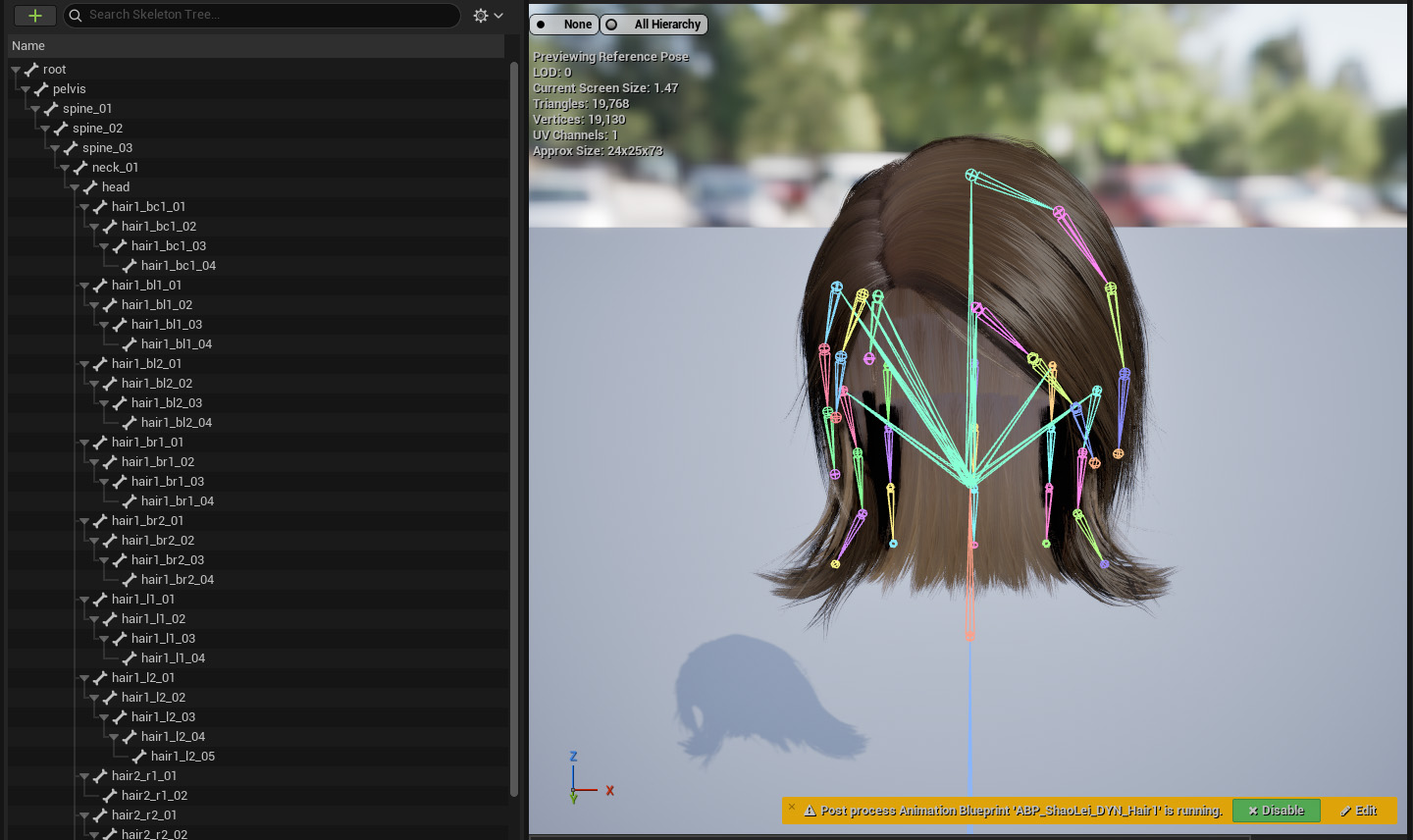The image size is (1413, 840).
Task: Click the bone icon beside pelvis
Action: coord(41,89)
